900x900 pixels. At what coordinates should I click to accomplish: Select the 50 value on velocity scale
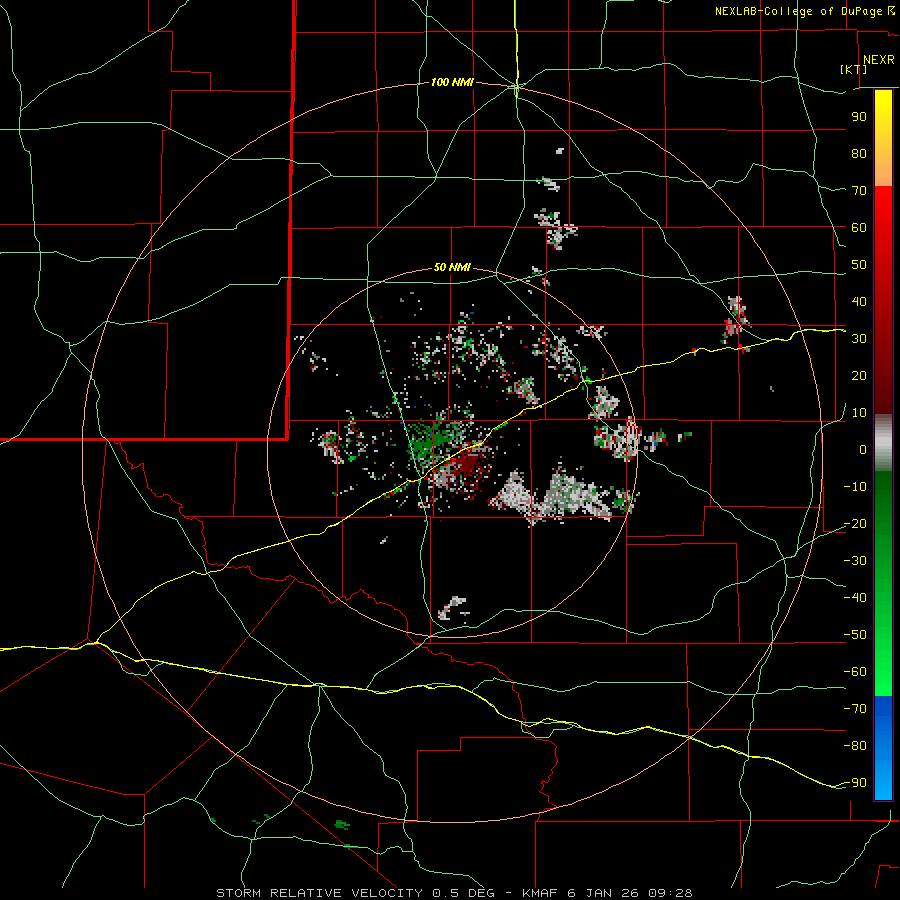click(x=859, y=265)
